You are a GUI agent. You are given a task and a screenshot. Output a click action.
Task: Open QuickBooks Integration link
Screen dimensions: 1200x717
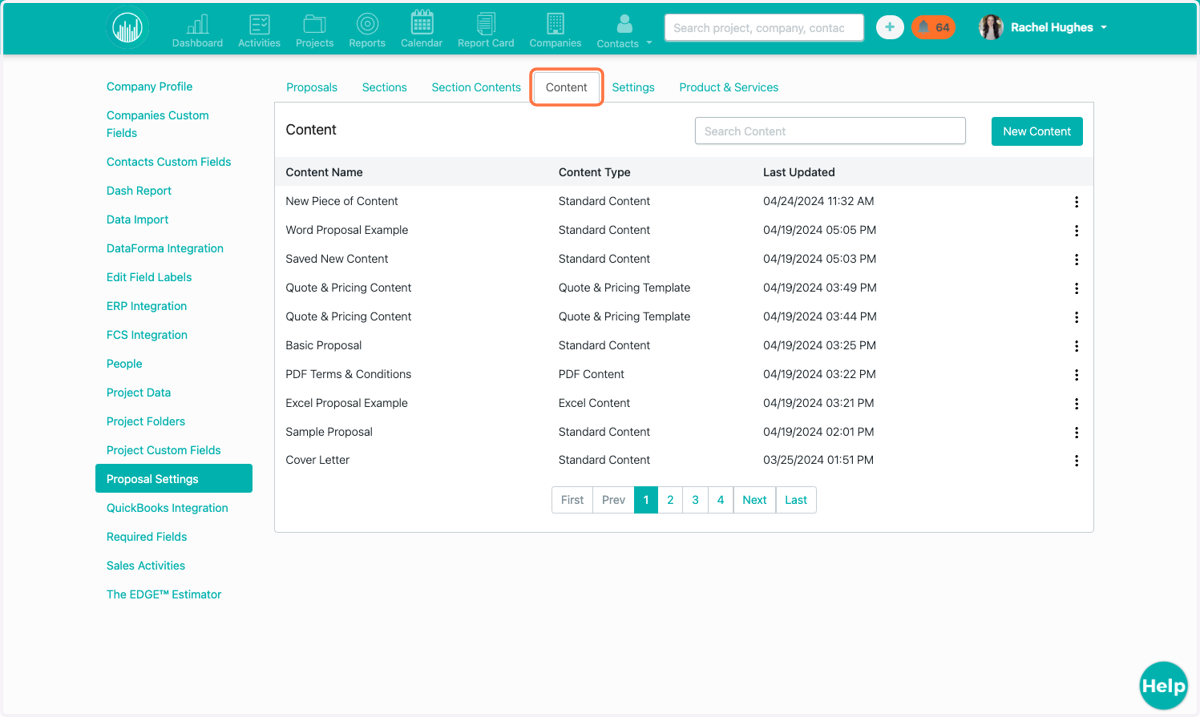point(167,508)
